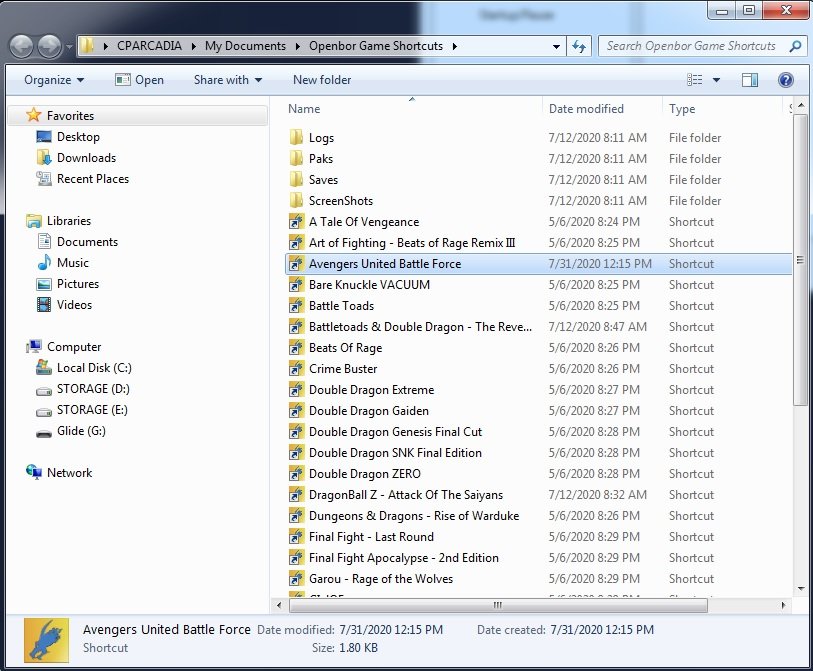Expand the arrow after Openbor Game Shortcuts
This screenshot has width=813, height=671.
coord(455,46)
